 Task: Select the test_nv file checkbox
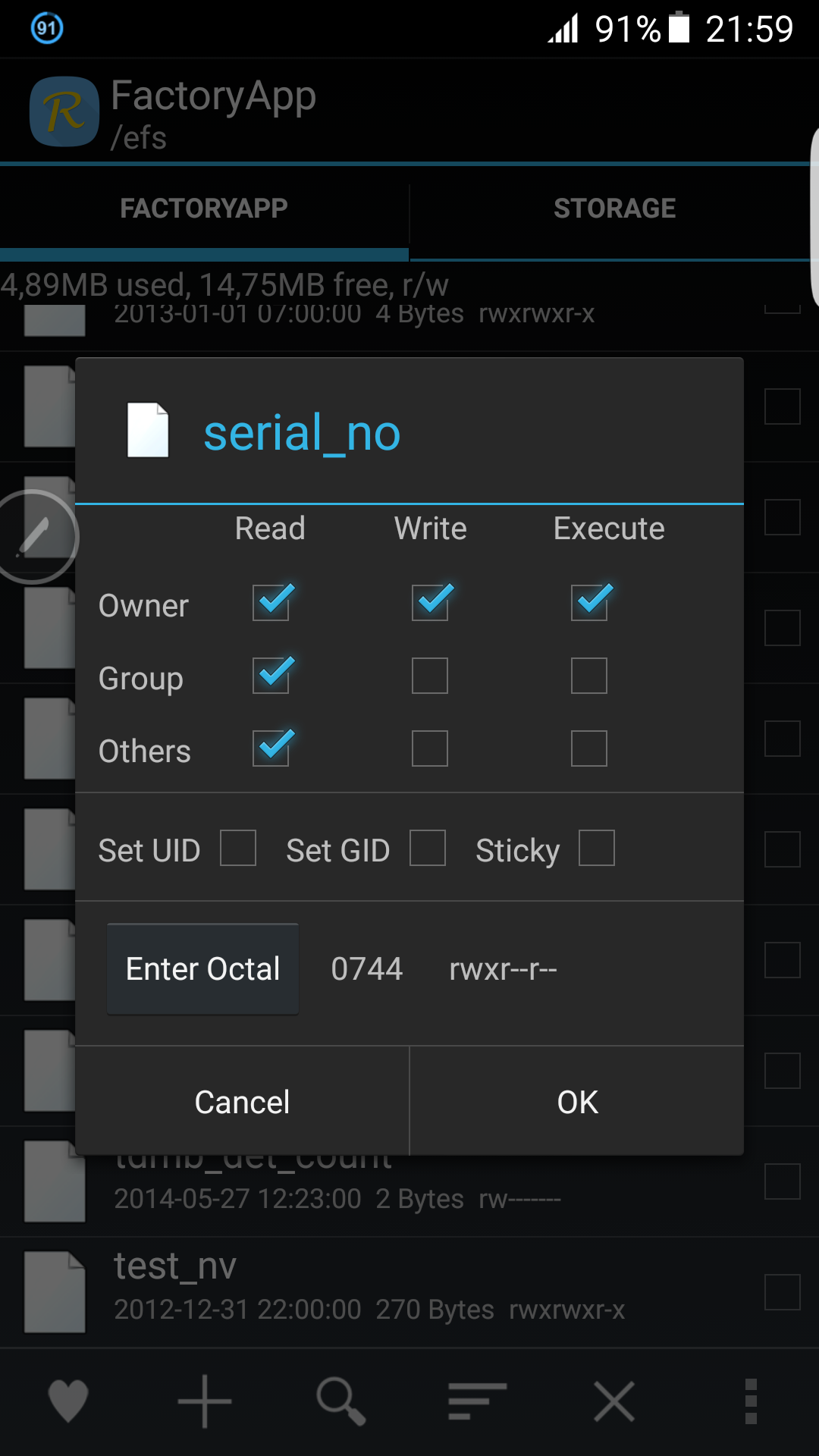pyautogui.click(x=783, y=1292)
